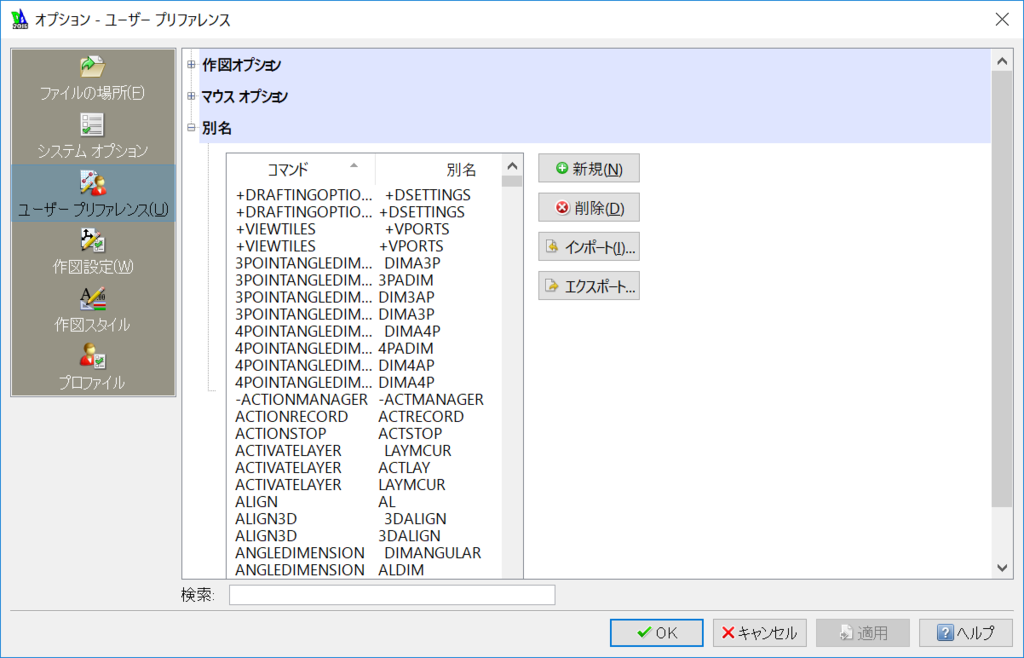1024x658 pixels.
Task: Close the options dialog window
Action: [1002, 19]
